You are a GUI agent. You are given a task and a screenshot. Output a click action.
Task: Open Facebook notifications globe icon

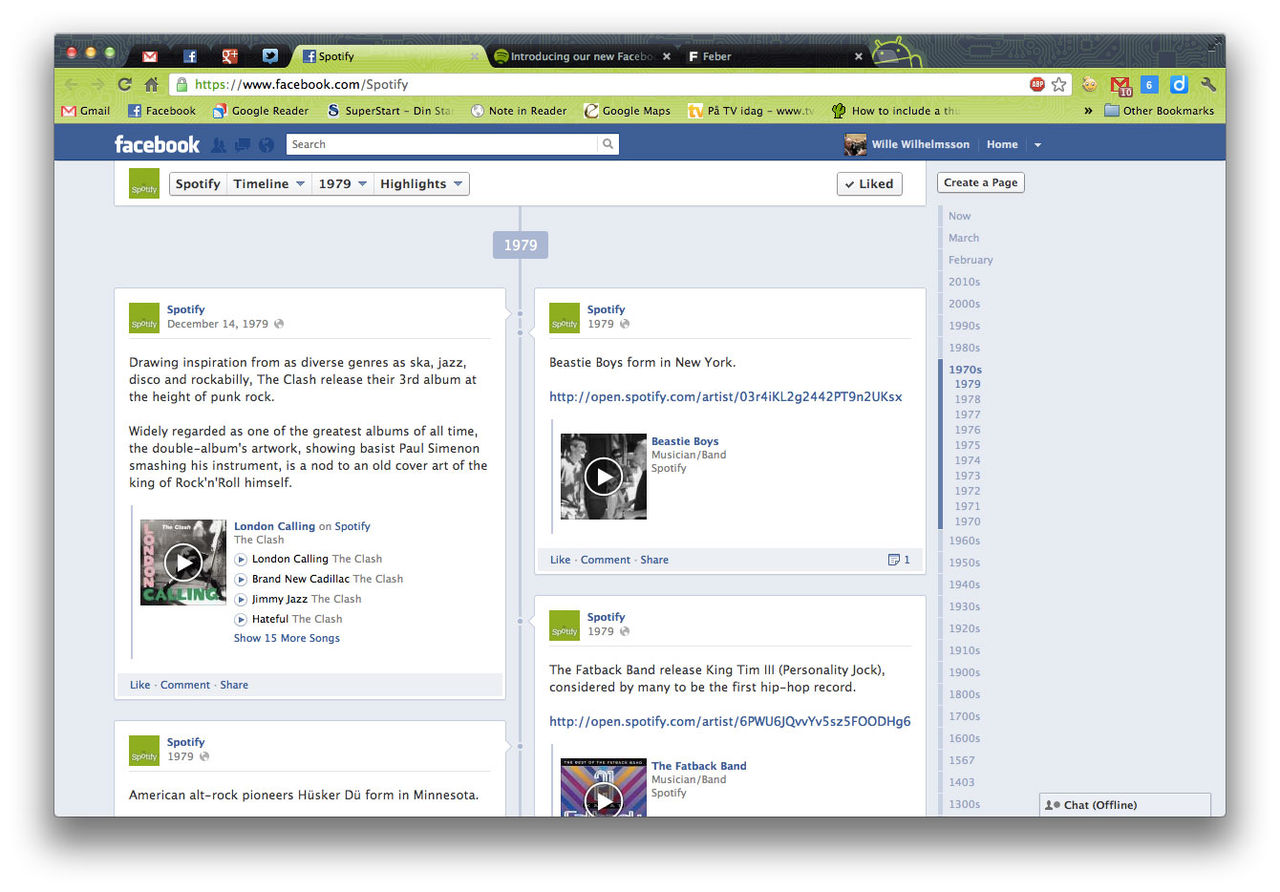click(x=265, y=144)
